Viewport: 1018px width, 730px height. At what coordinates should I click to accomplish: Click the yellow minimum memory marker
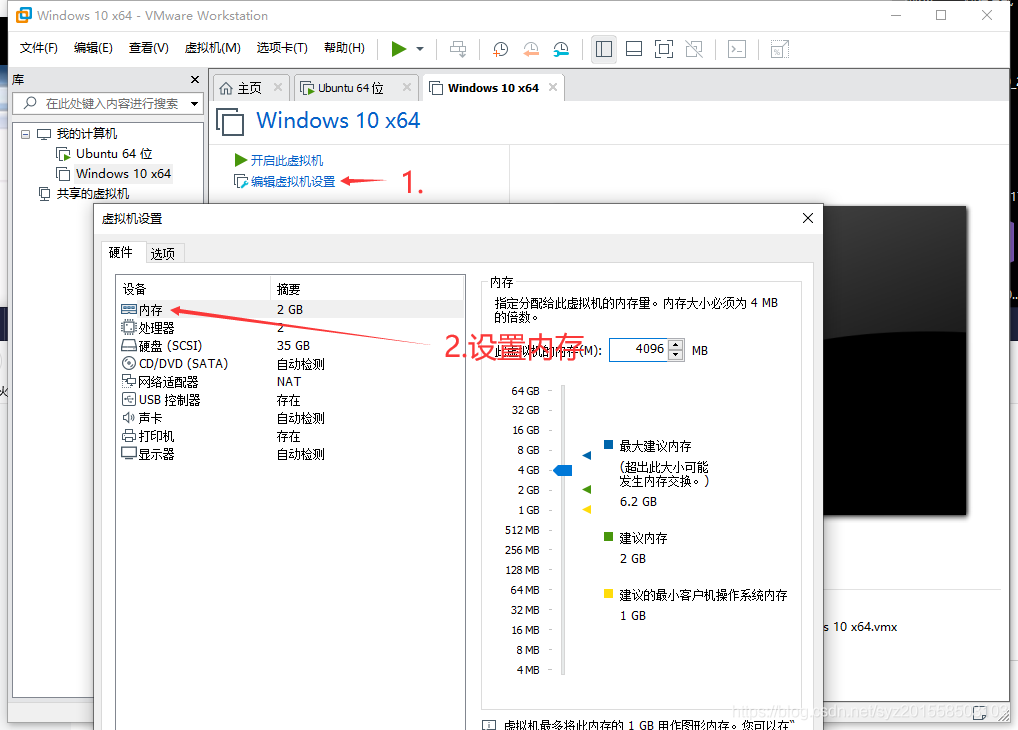(587, 509)
